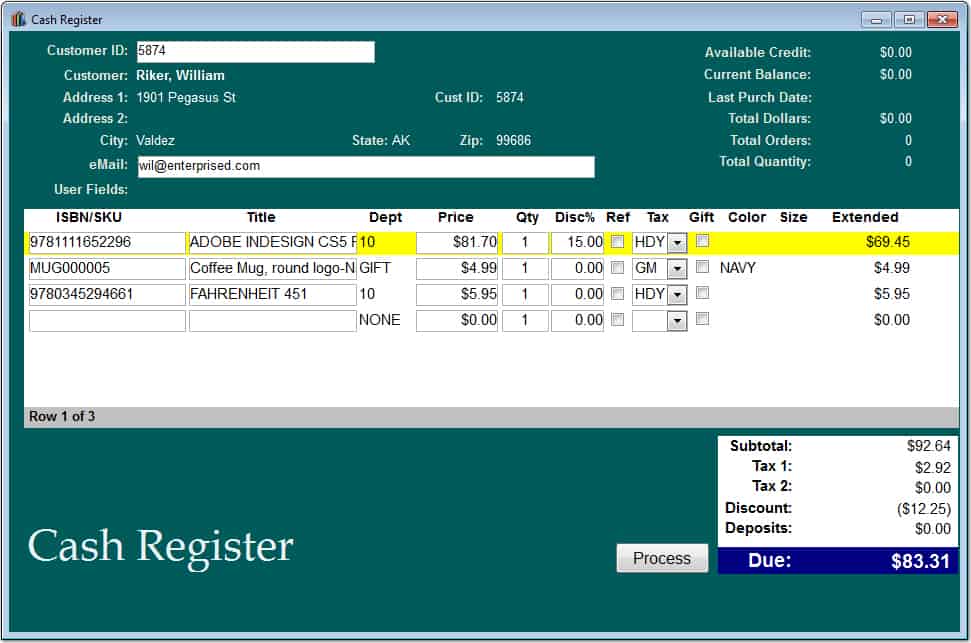Click the Cash Register app icon in title bar
This screenshot has width=971, height=643.
click(x=19, y=19)
